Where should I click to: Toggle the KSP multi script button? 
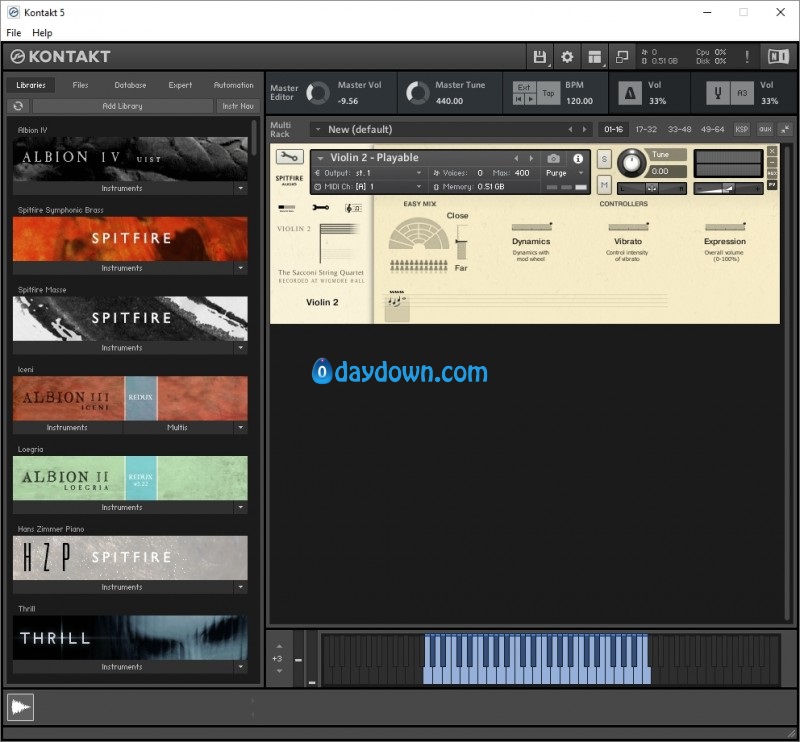742,129
